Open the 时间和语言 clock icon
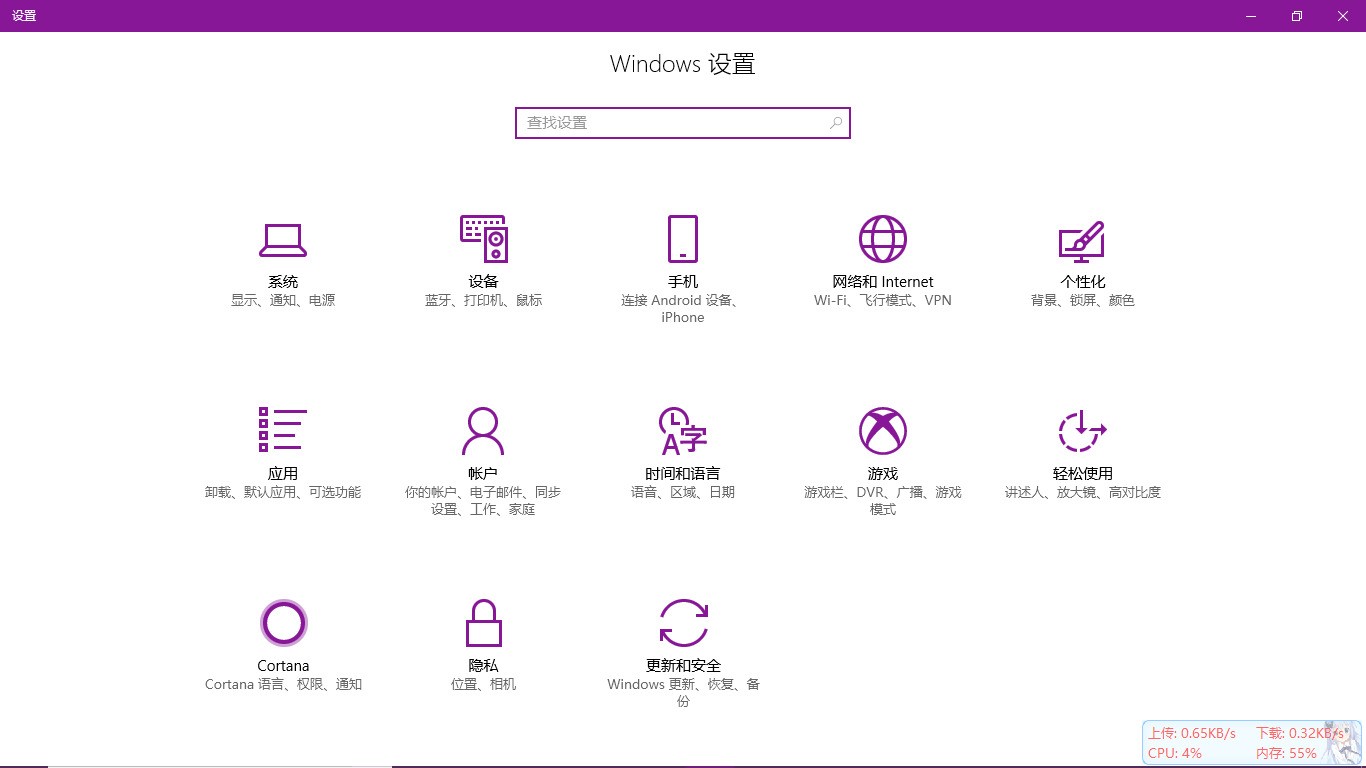The image size is (1366, 768). click(x=683, y=431)
